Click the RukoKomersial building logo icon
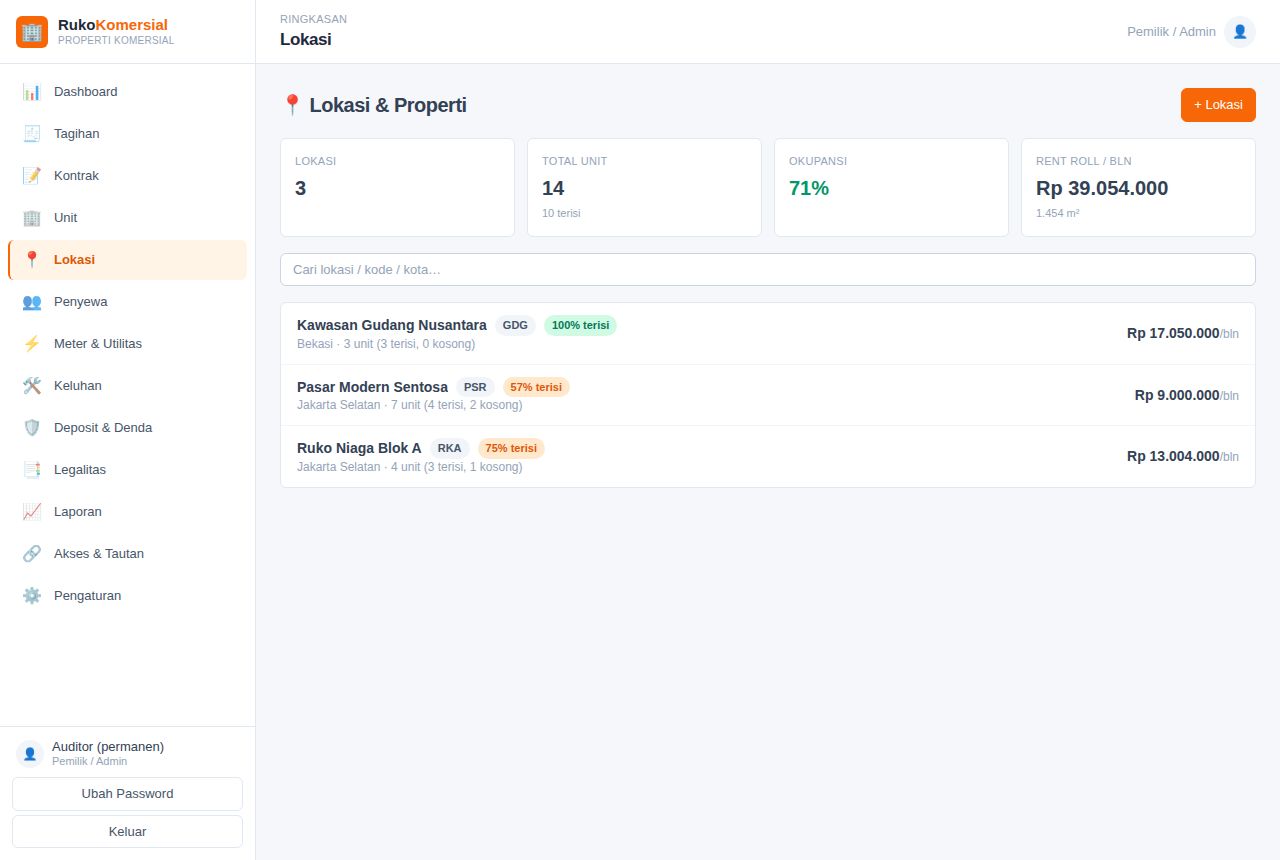The width and height of the screenshot is (1280, 860). coord(32,32)
